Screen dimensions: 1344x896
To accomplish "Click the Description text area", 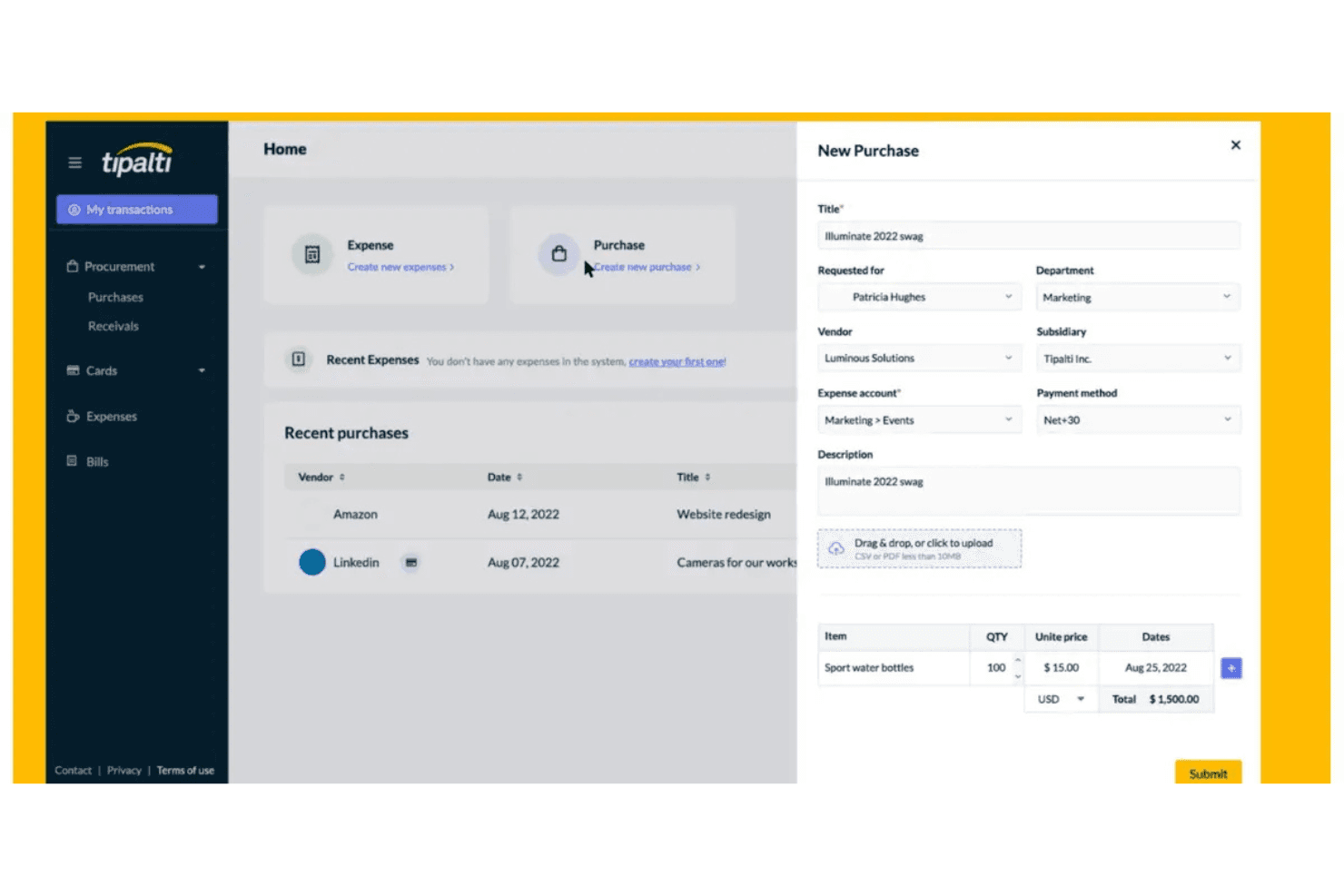I will pyautogui.click(x=1029, y=491).
